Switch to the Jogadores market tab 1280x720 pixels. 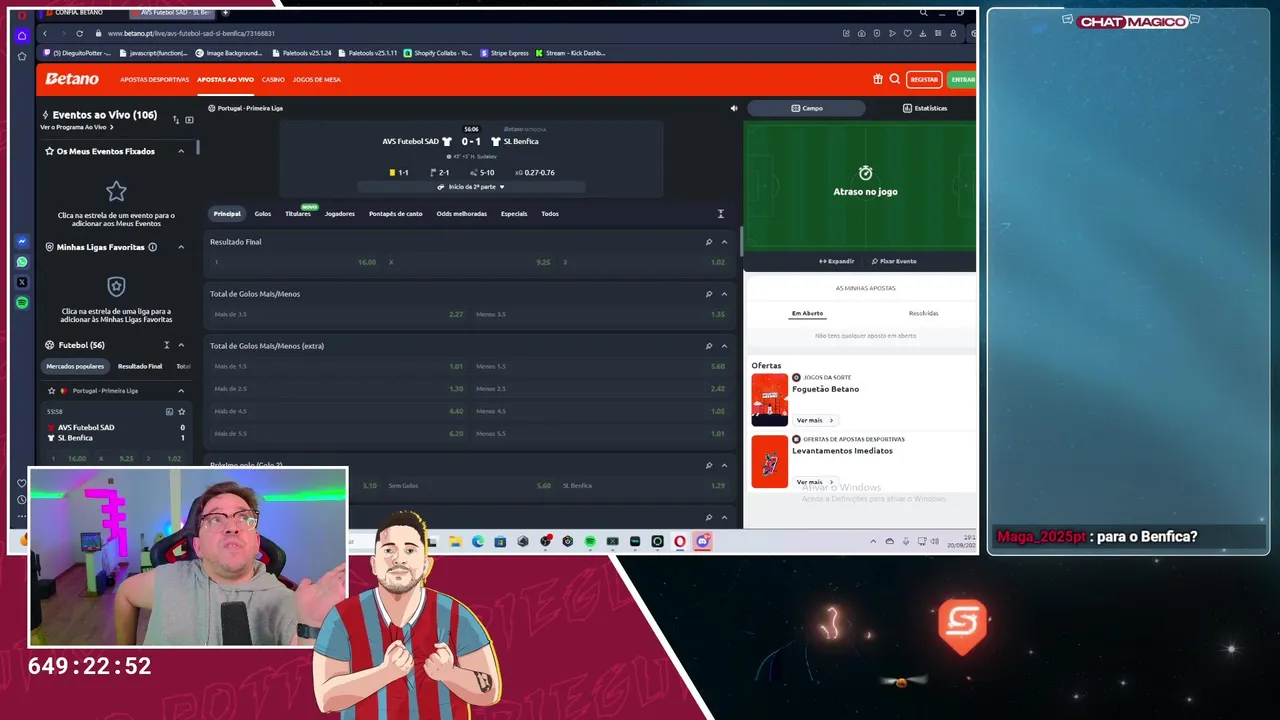point(339,214)
